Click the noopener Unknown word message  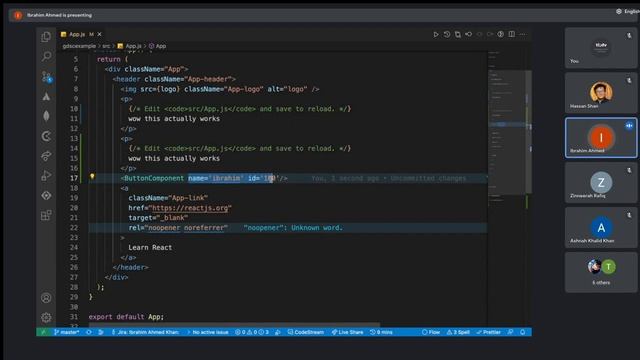[x=293, y=228]
